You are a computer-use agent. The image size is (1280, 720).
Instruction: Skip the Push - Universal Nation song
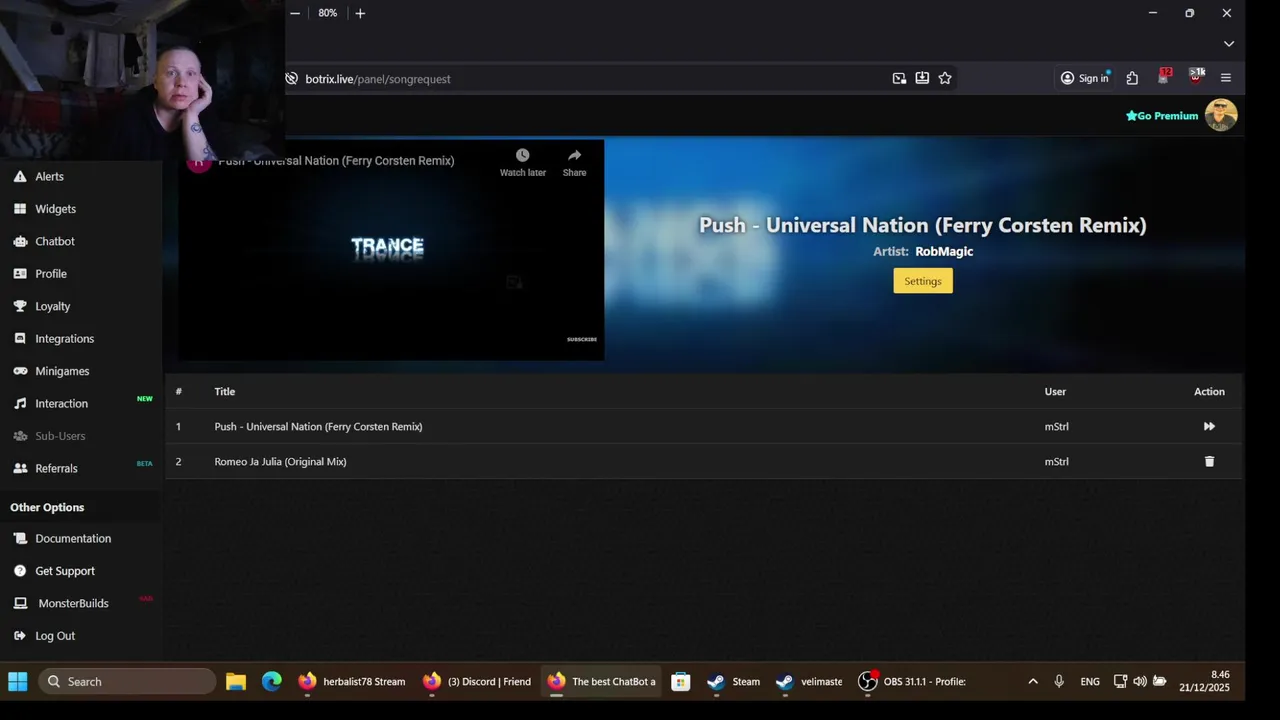pos(1209,426)
